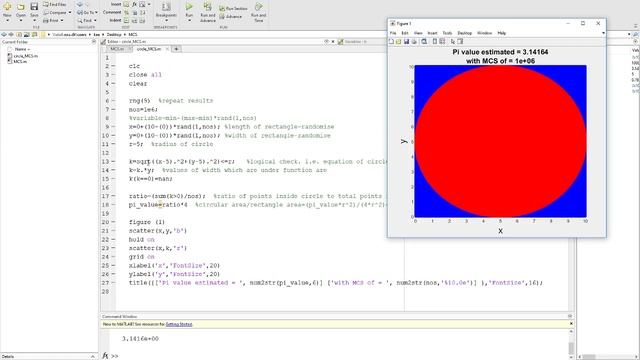Screen dimensions: 640x360
Task: Open Desktop menu in Figure 1 window
Action: 464,33
